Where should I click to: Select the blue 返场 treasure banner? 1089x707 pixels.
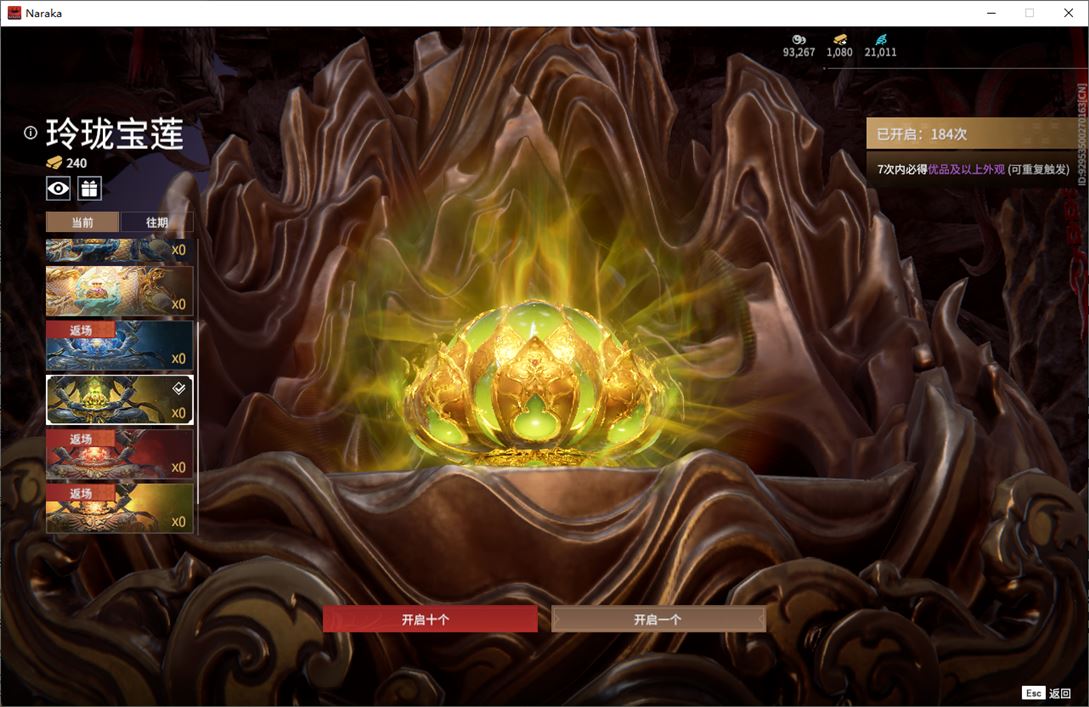coord(119,345)
